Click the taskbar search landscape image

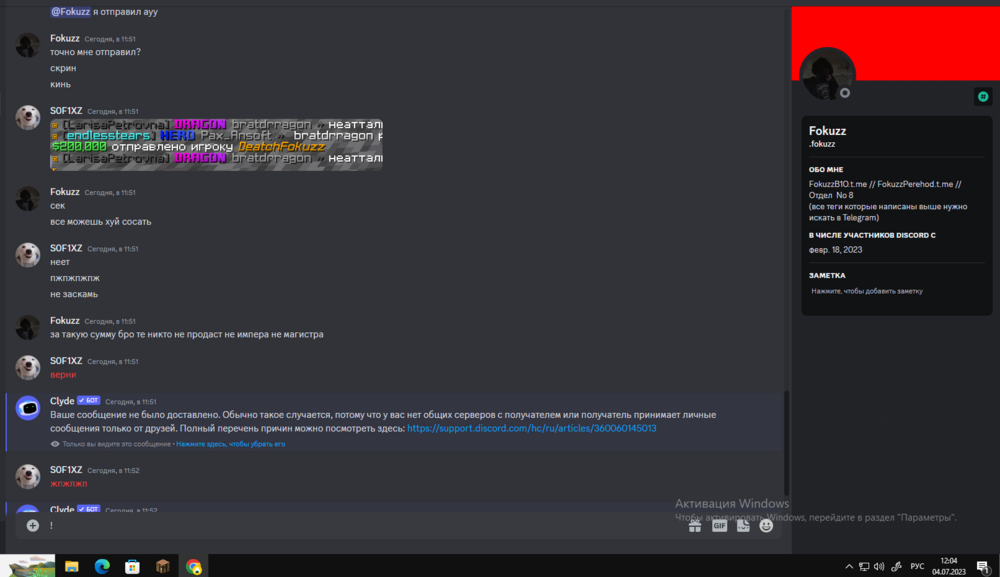[27, 566]
